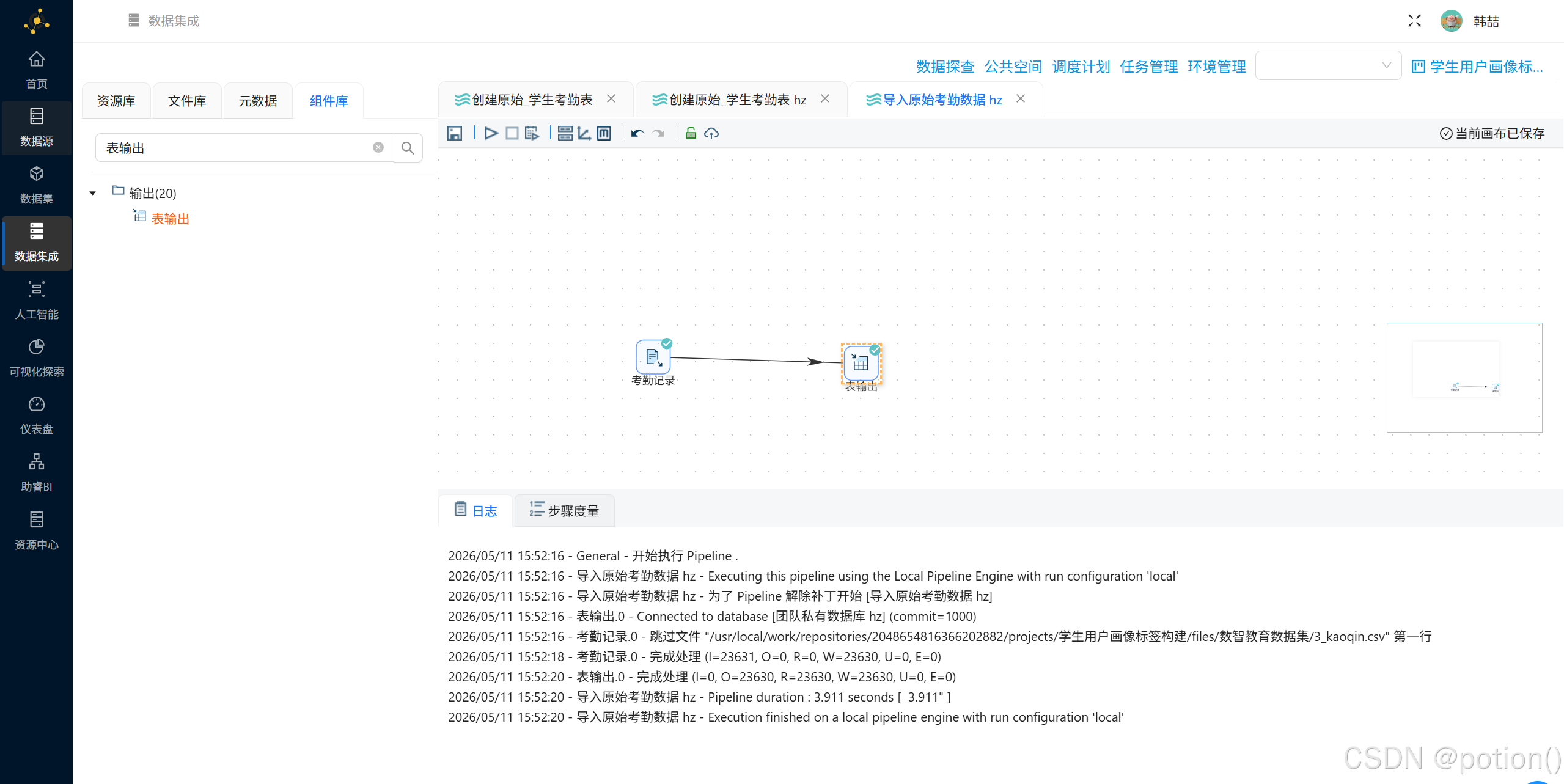The width and height of the screenshot is (1564, 784).
Task: Switch to the 元数据 tab
Action: point(258,101)
